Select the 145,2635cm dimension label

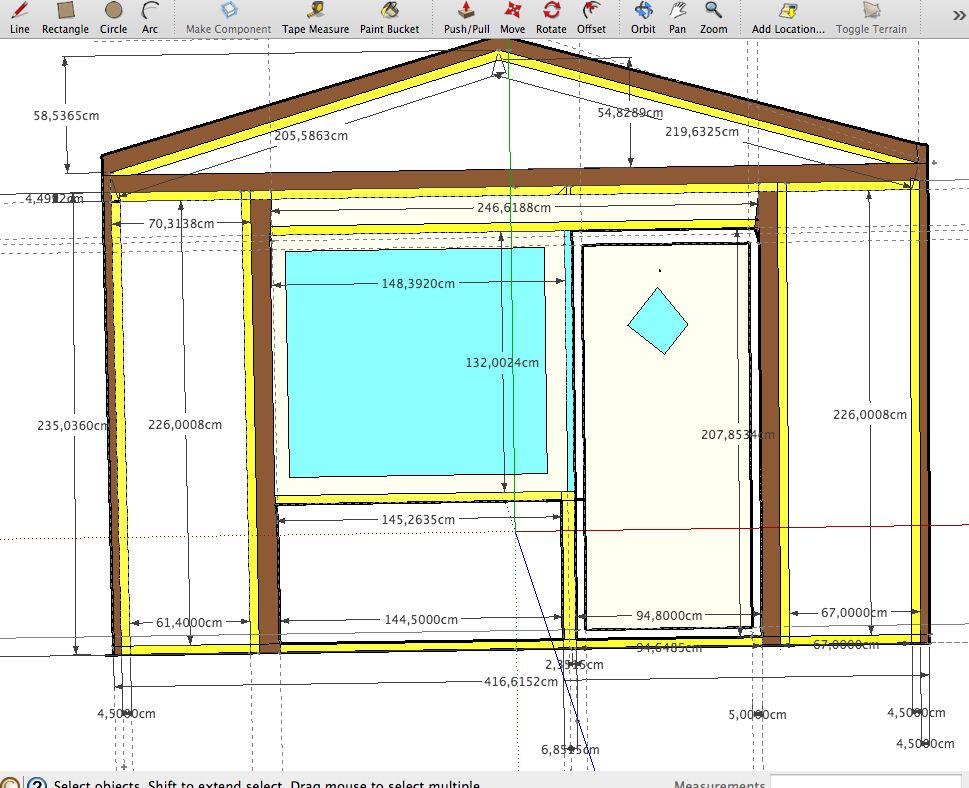pos(418,520)
